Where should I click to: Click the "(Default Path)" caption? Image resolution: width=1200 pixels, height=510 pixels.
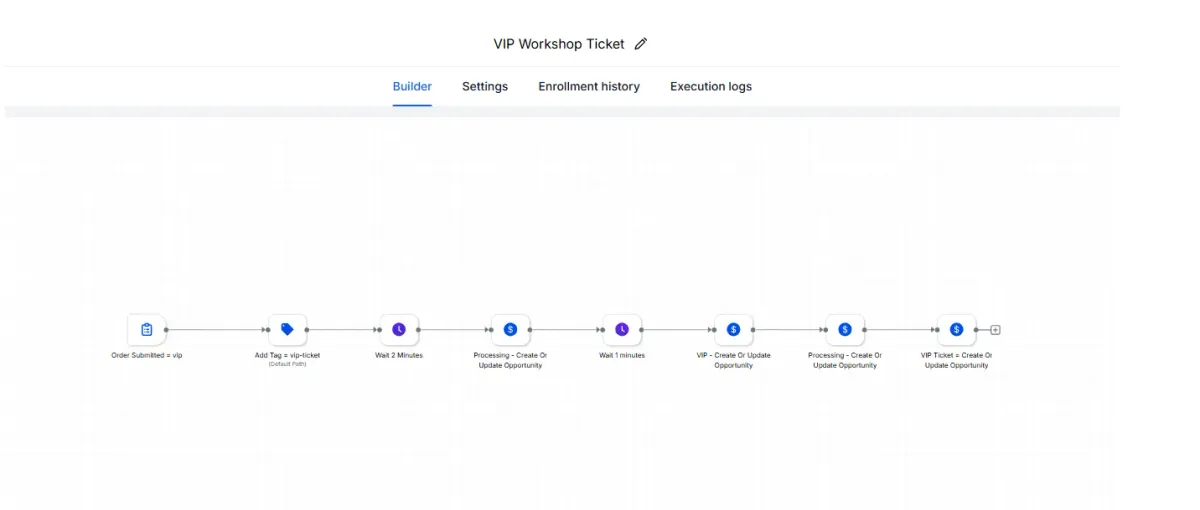click(x=287, y=364)
